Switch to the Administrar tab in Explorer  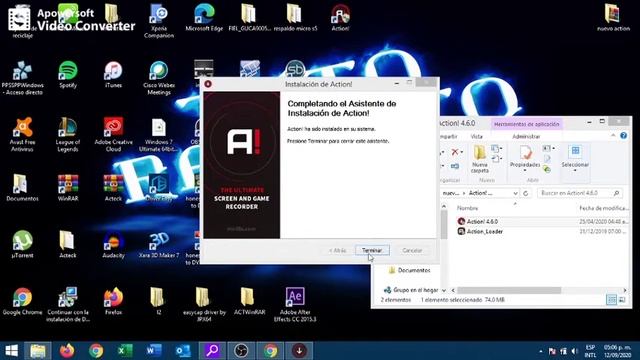526,136
